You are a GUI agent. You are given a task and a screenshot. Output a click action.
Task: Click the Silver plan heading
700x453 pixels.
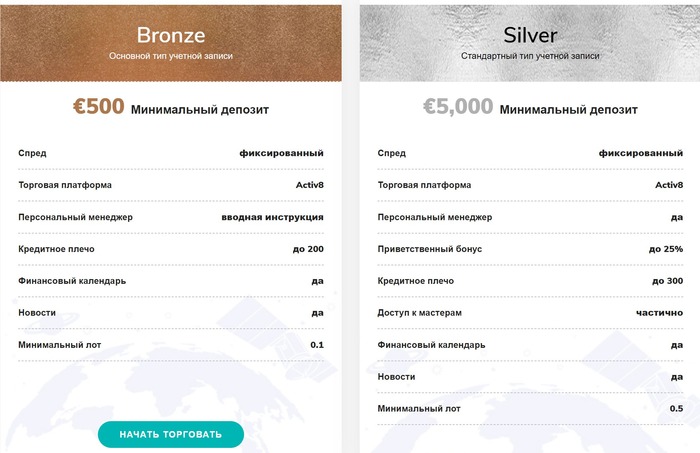tap(531, 35)
